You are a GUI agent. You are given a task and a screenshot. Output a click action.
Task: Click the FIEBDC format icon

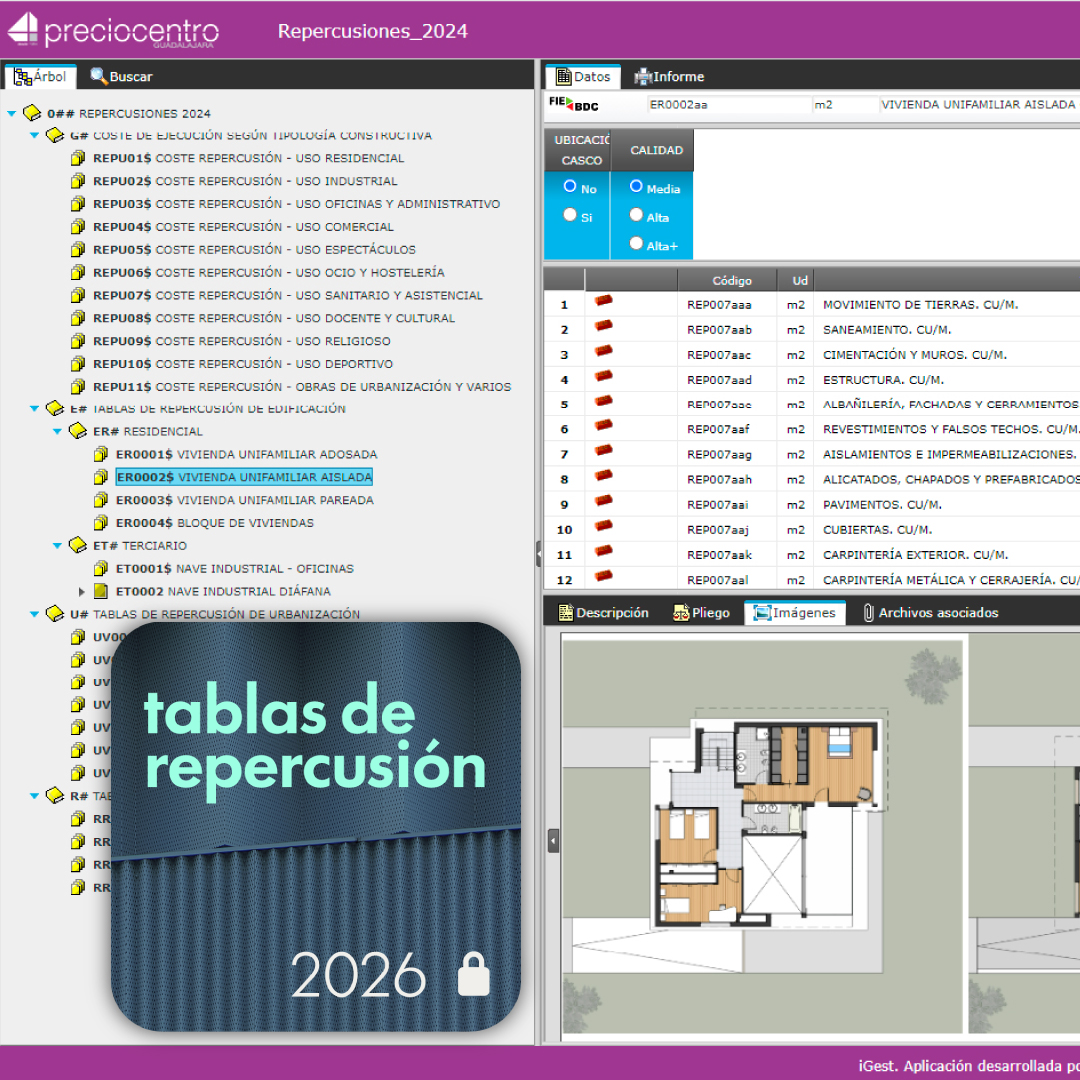(x=573, y=105)
